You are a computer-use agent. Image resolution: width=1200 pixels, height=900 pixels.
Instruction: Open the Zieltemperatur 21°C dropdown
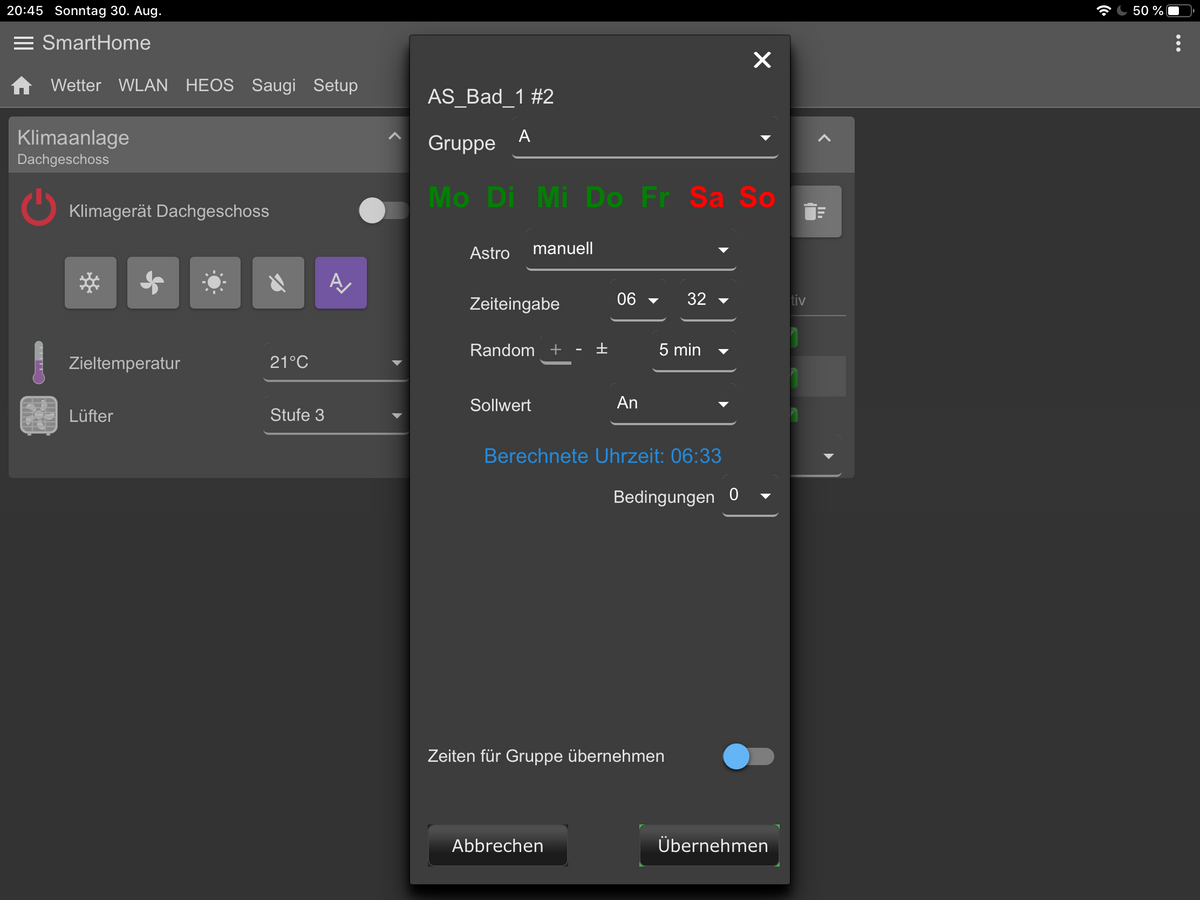(x=336, y=363)
